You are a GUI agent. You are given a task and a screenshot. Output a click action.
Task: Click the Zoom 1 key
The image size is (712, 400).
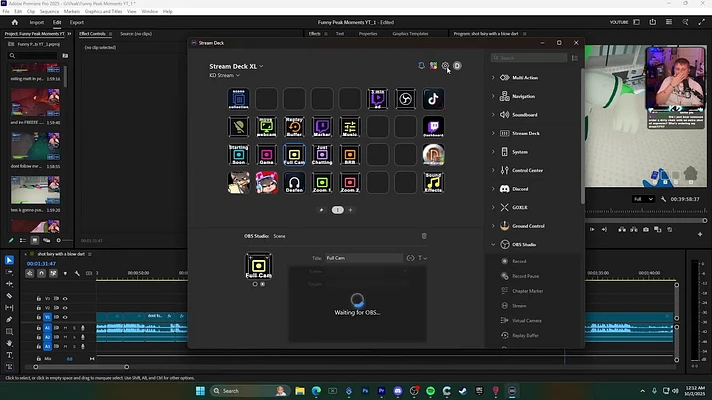pyautogui.click(x=322, y=183)
